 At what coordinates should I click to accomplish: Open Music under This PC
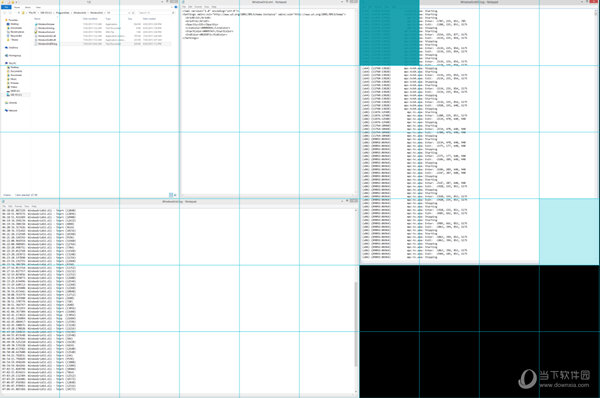click(13, 79)
